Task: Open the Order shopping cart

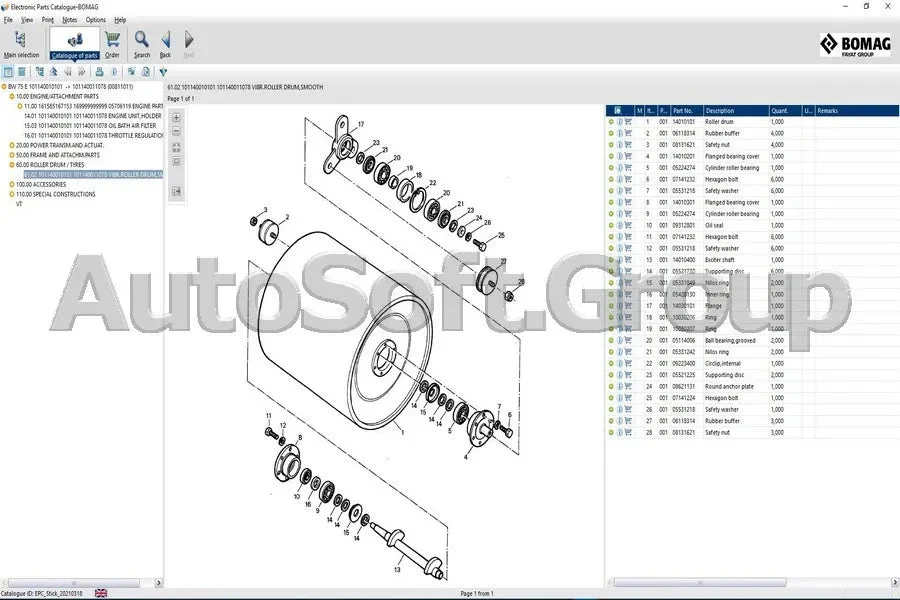Action: coord(112,44)
